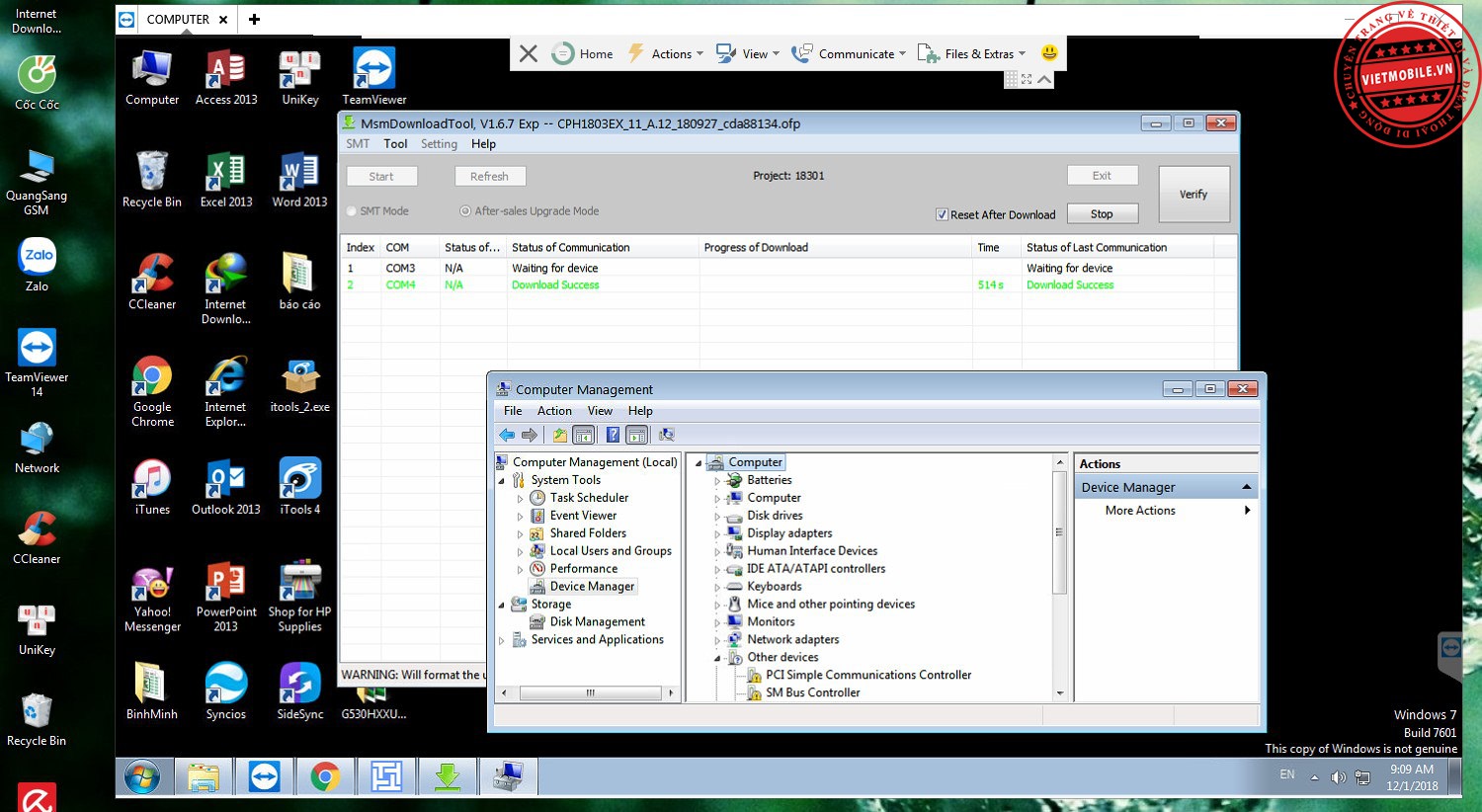
Task: Expand the Network adapters category
Action: point(718,641)
